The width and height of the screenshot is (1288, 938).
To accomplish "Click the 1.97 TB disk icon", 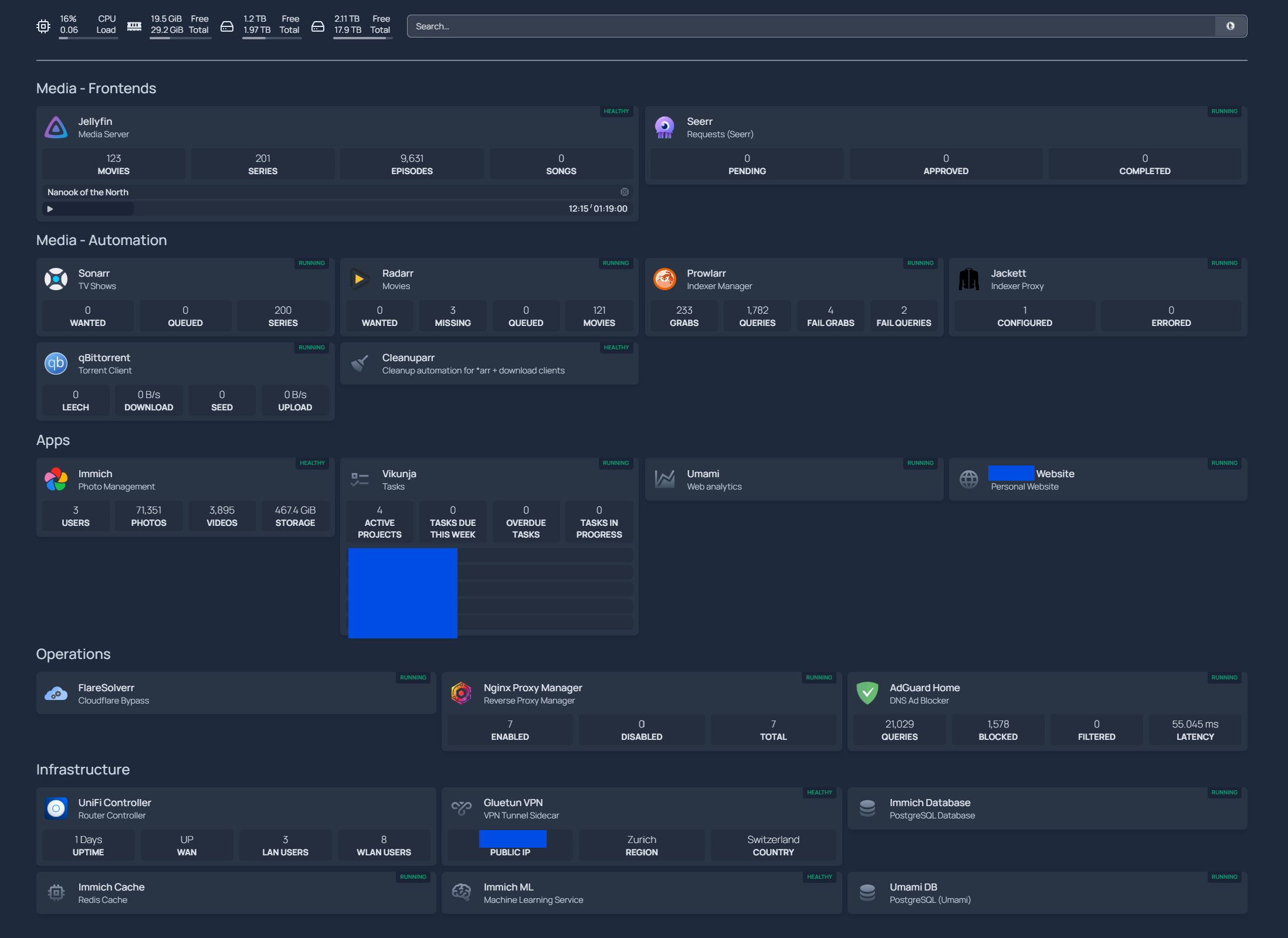I will tap(227, 26).
